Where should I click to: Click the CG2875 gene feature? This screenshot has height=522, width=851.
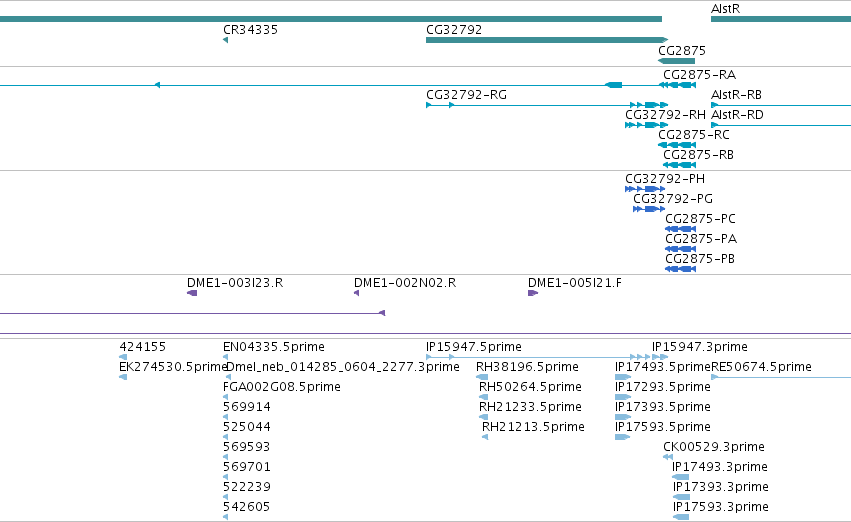click(x=676, y=61)
